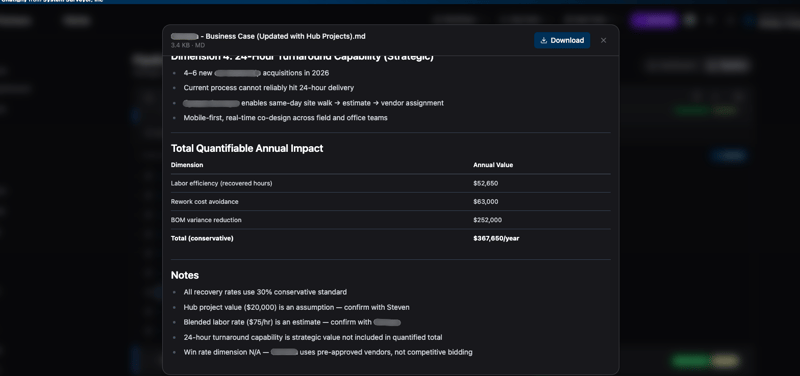800x376 pixels.
Task: Select the "Mobile-first, real-time co-design" bullet
Action: 286,118
